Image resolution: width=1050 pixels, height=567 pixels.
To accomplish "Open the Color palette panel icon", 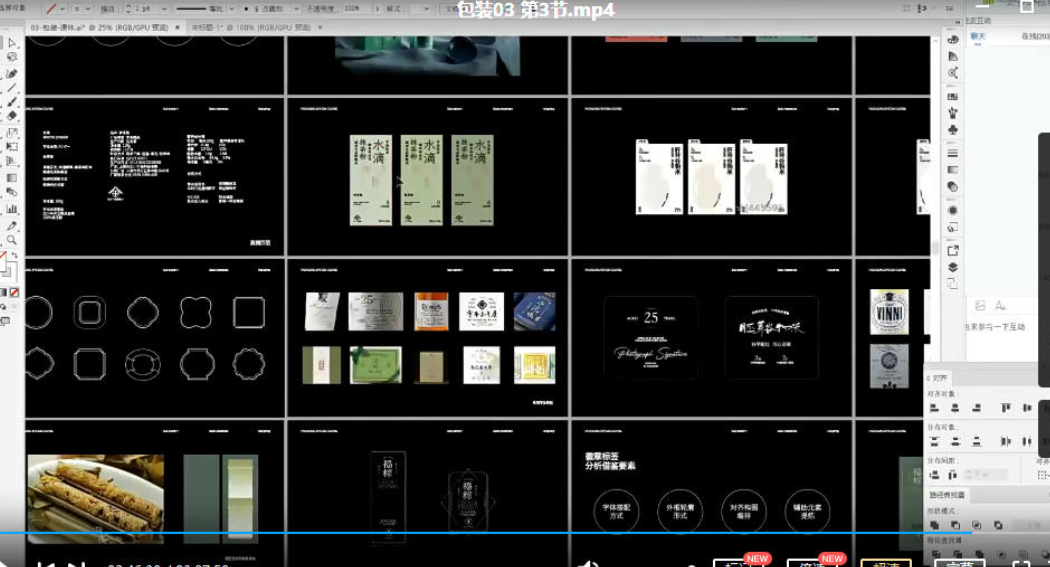I will [x=953, y=39].
